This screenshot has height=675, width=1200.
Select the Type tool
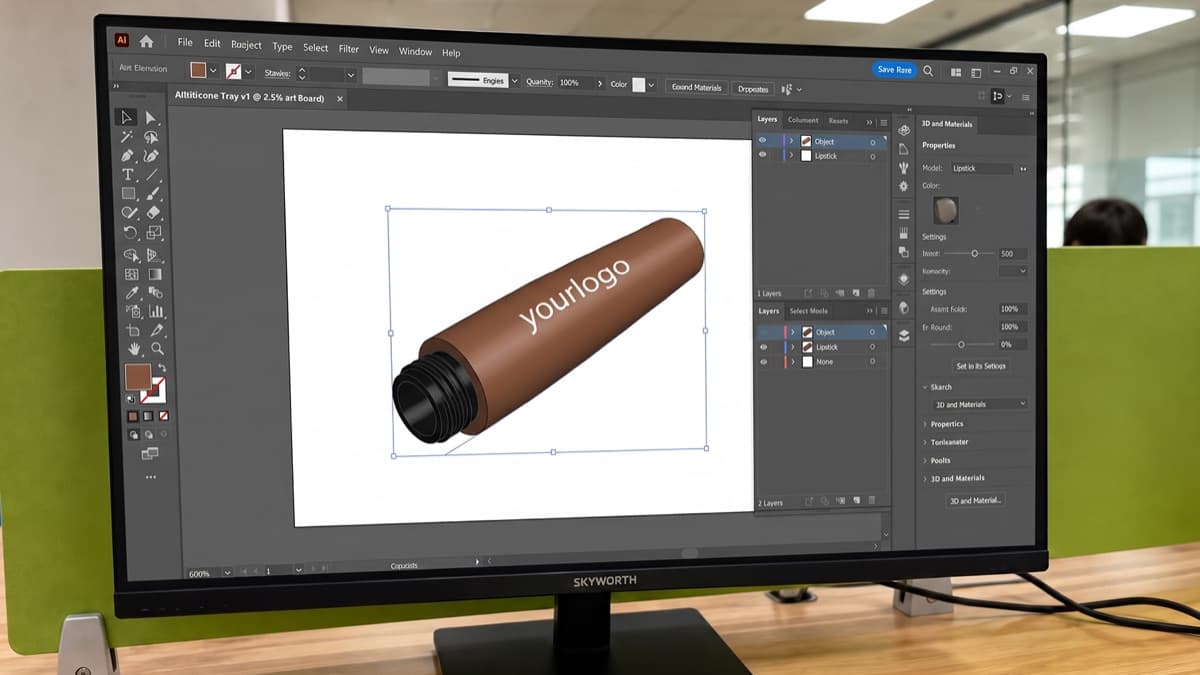[128, 175]
